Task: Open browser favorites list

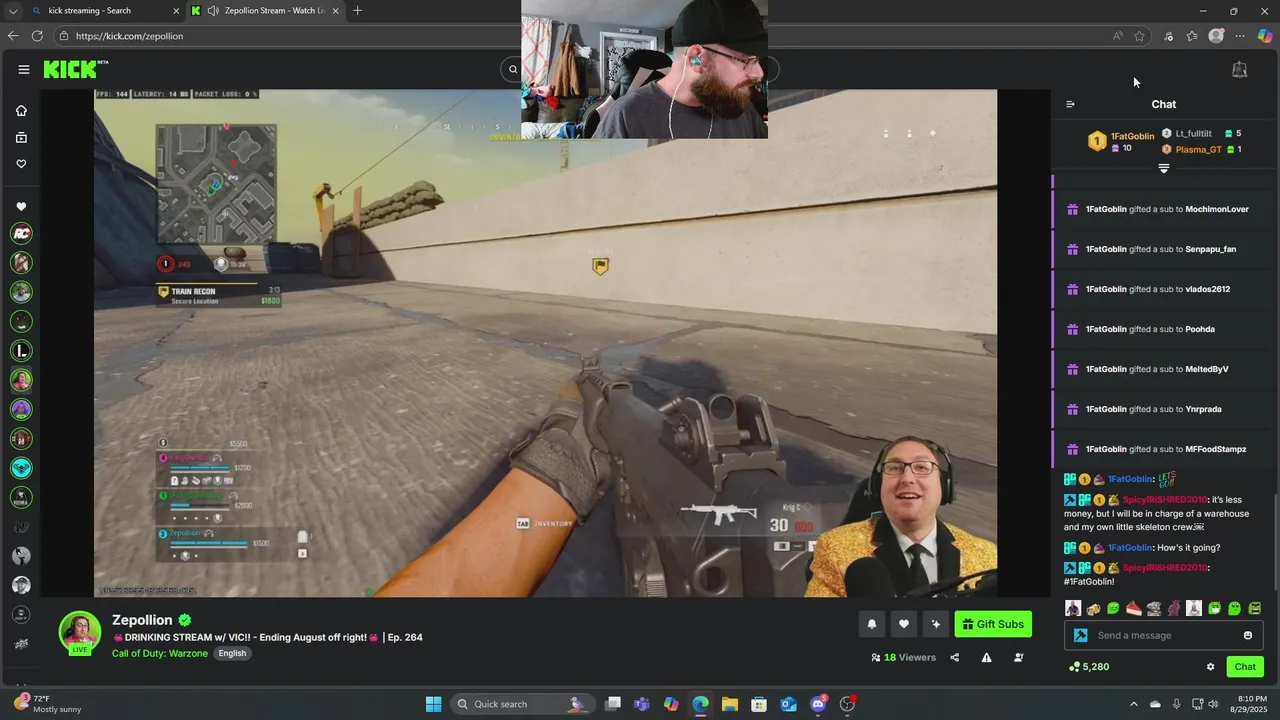Action: [1192, 36]
